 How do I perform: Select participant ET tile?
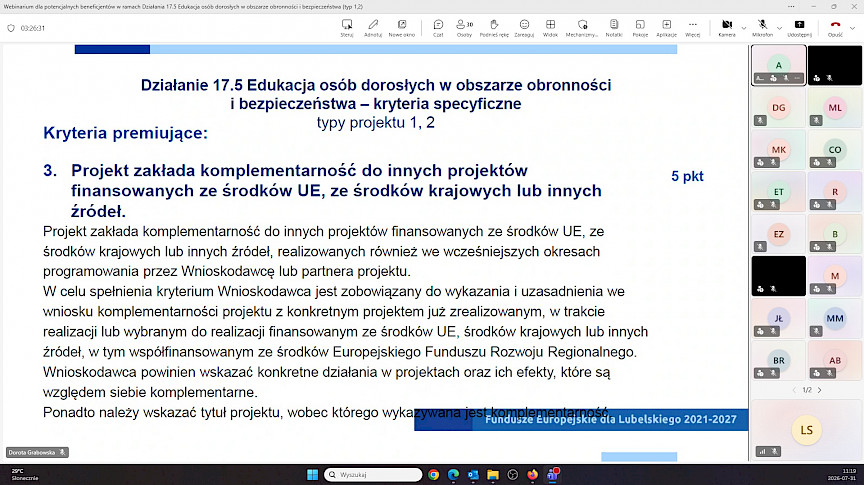click(779, 192)
